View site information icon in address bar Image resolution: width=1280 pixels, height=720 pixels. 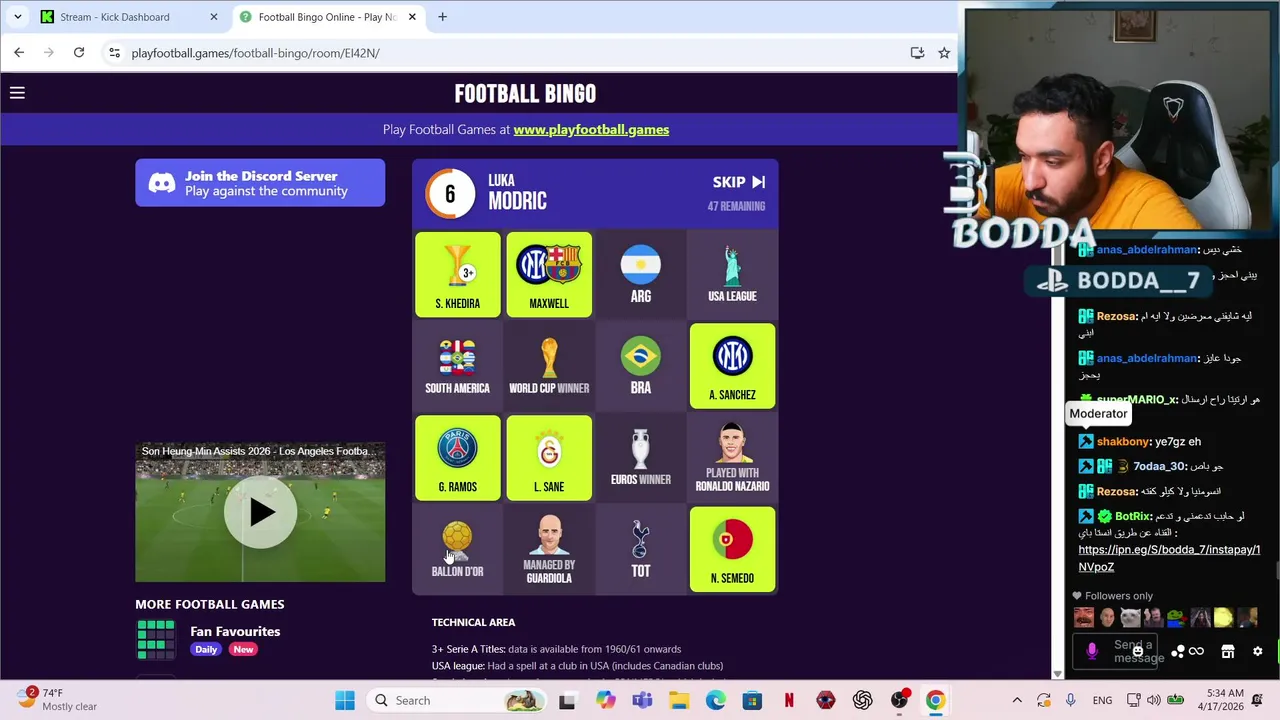pos(114,53)
